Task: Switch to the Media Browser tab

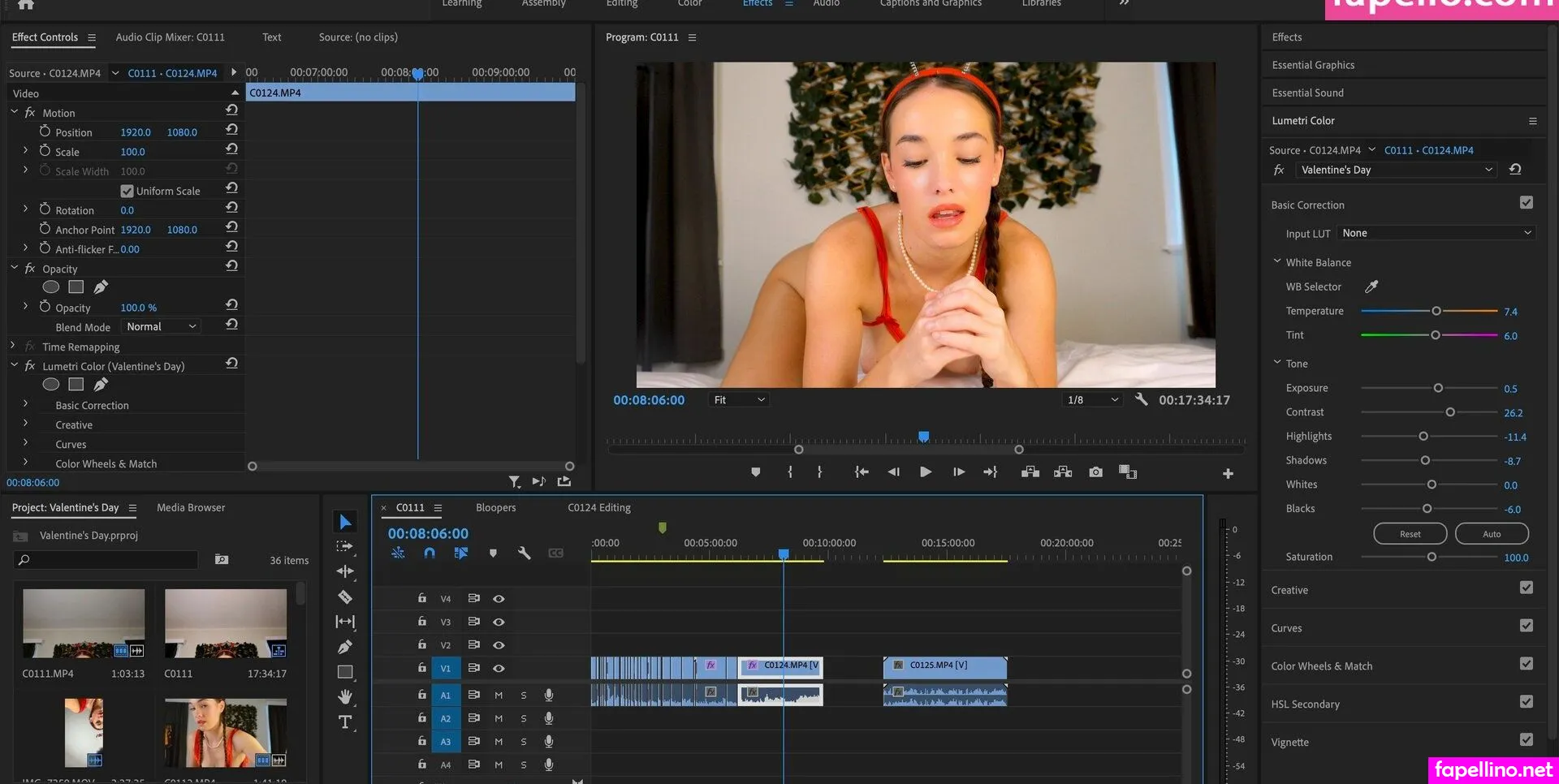Action: [x=191, y=507]
